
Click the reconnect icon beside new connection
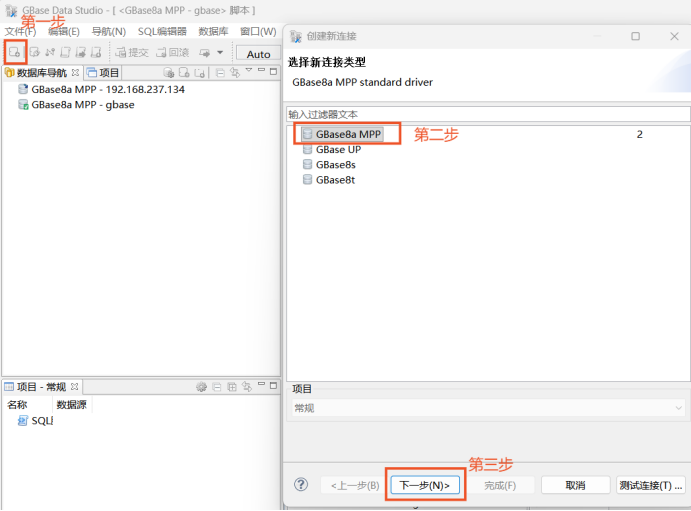point(35,52)
